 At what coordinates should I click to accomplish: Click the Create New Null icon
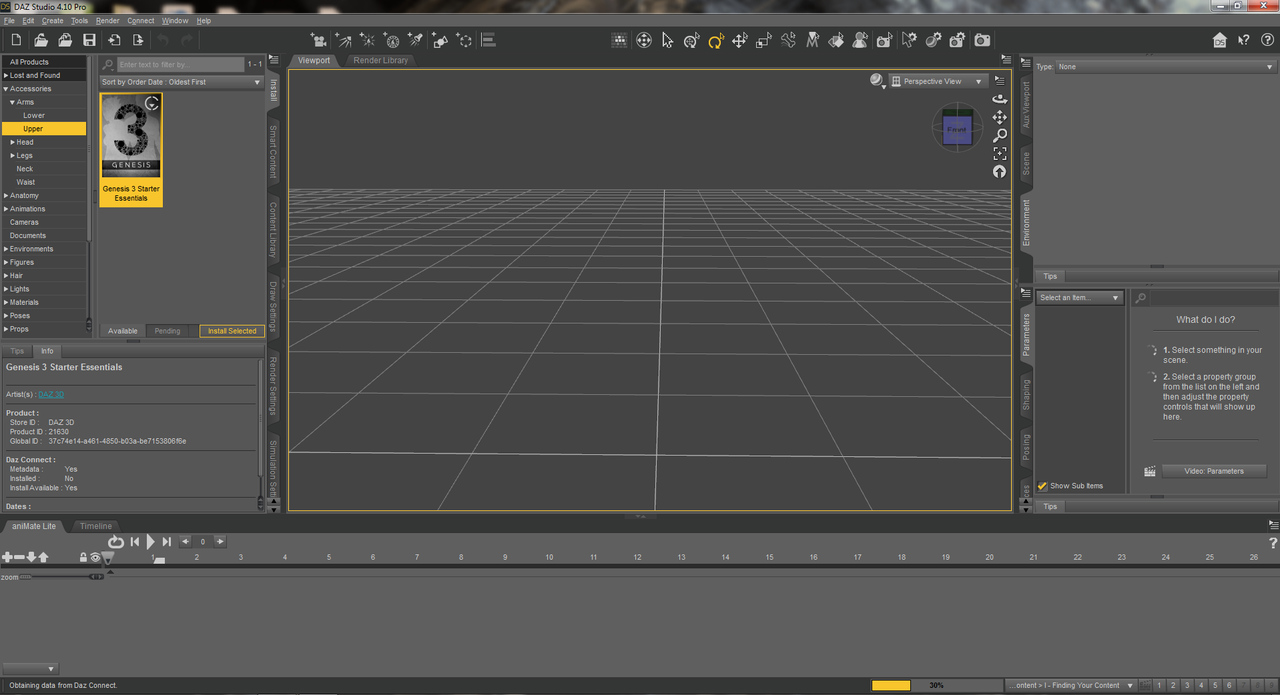[464, 40]
